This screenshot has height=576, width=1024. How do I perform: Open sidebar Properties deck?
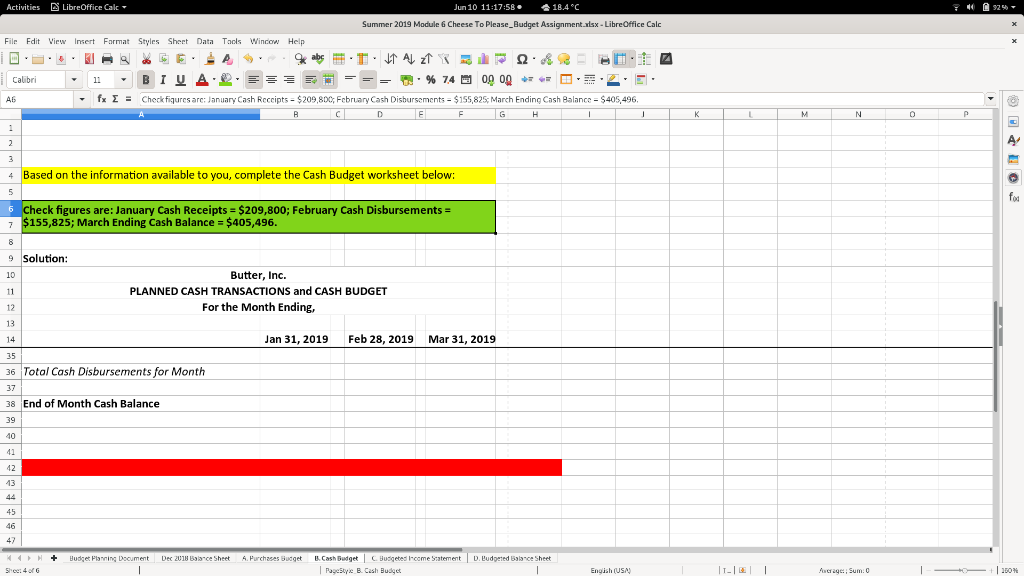pyautogui.click(x=1013, y=122)
